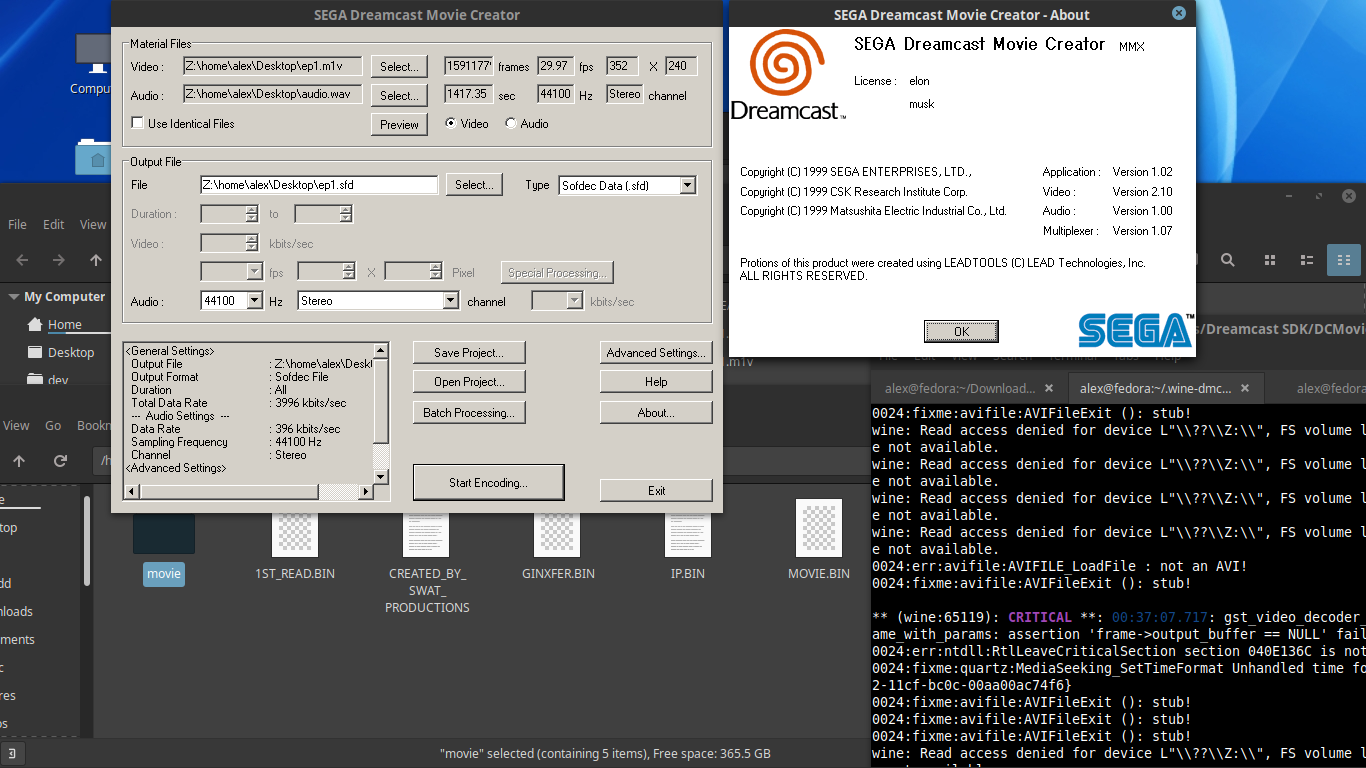1366x768 pixels.
Task: Click the Duration start stepper arrows
Action: [251, 214]
